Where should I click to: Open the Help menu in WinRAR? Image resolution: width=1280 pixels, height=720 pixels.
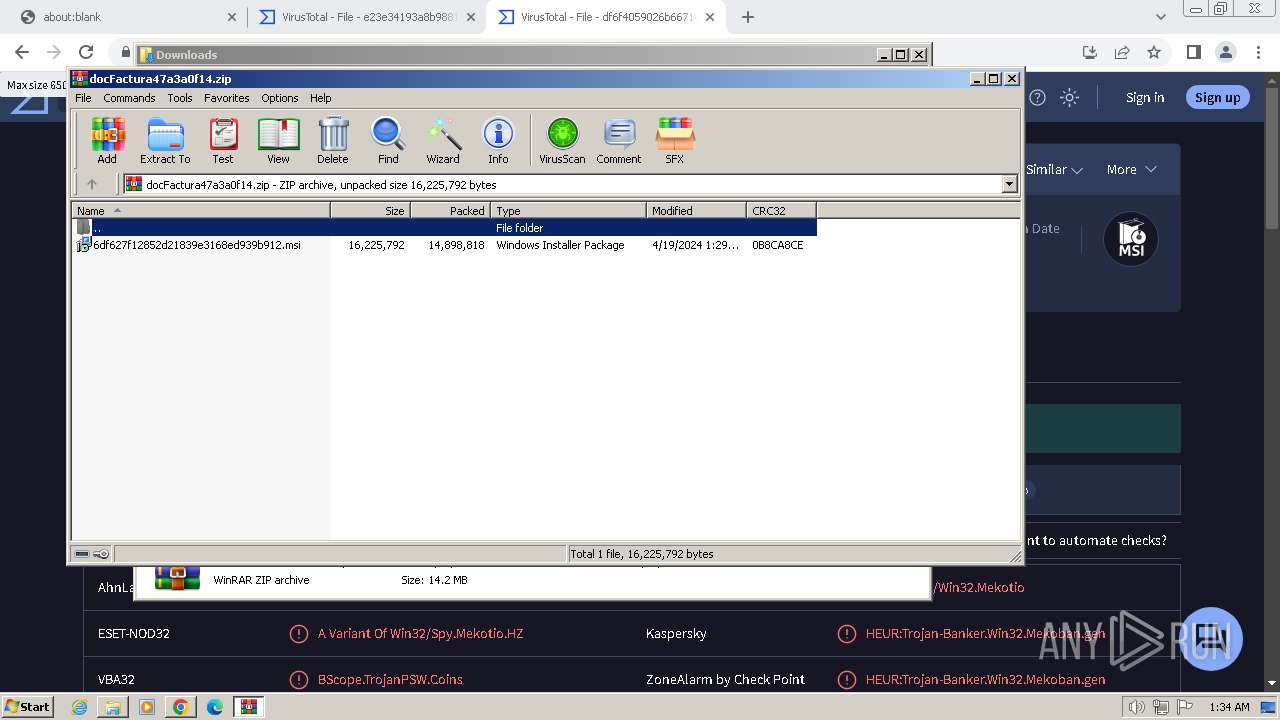(x=321, y=98)
